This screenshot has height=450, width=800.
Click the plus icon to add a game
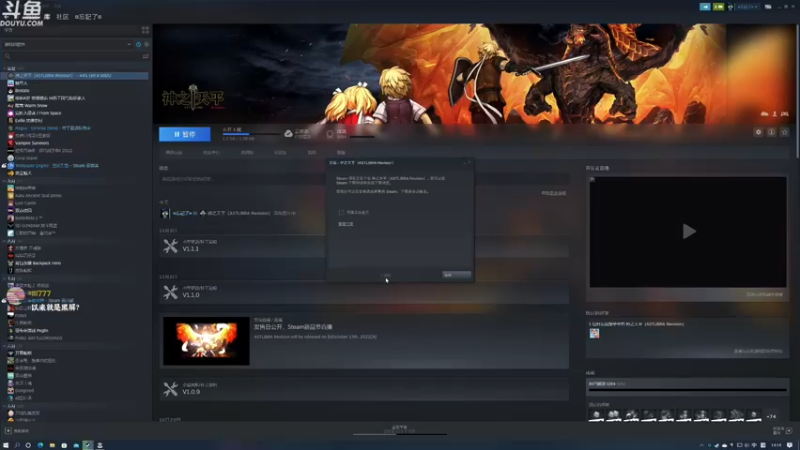[8, 431]
